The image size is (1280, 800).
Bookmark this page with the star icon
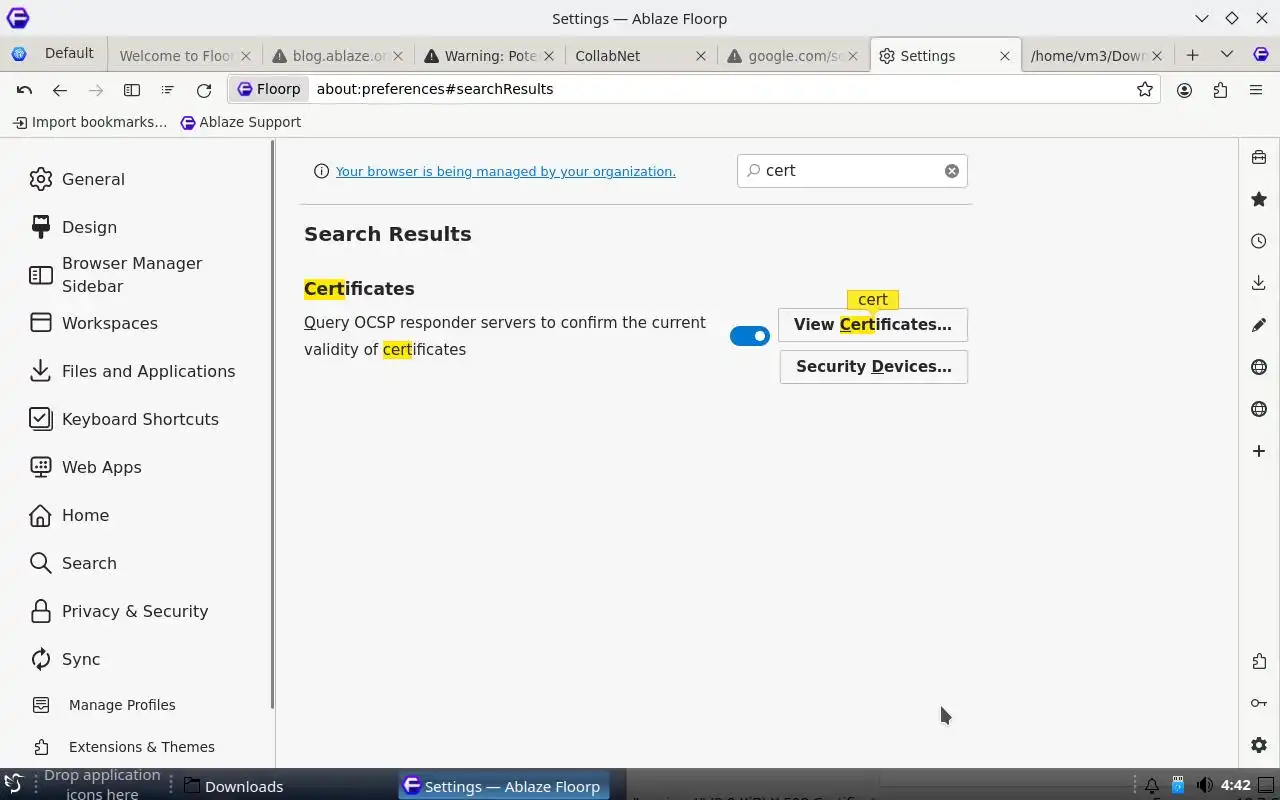(1145, 90)
